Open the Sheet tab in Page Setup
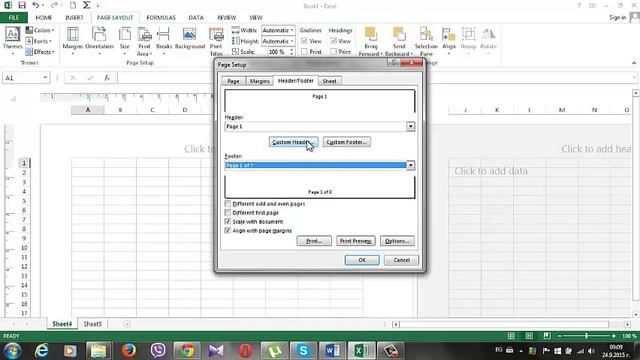This screenshot has height=360, width=640. pos(329,81)
